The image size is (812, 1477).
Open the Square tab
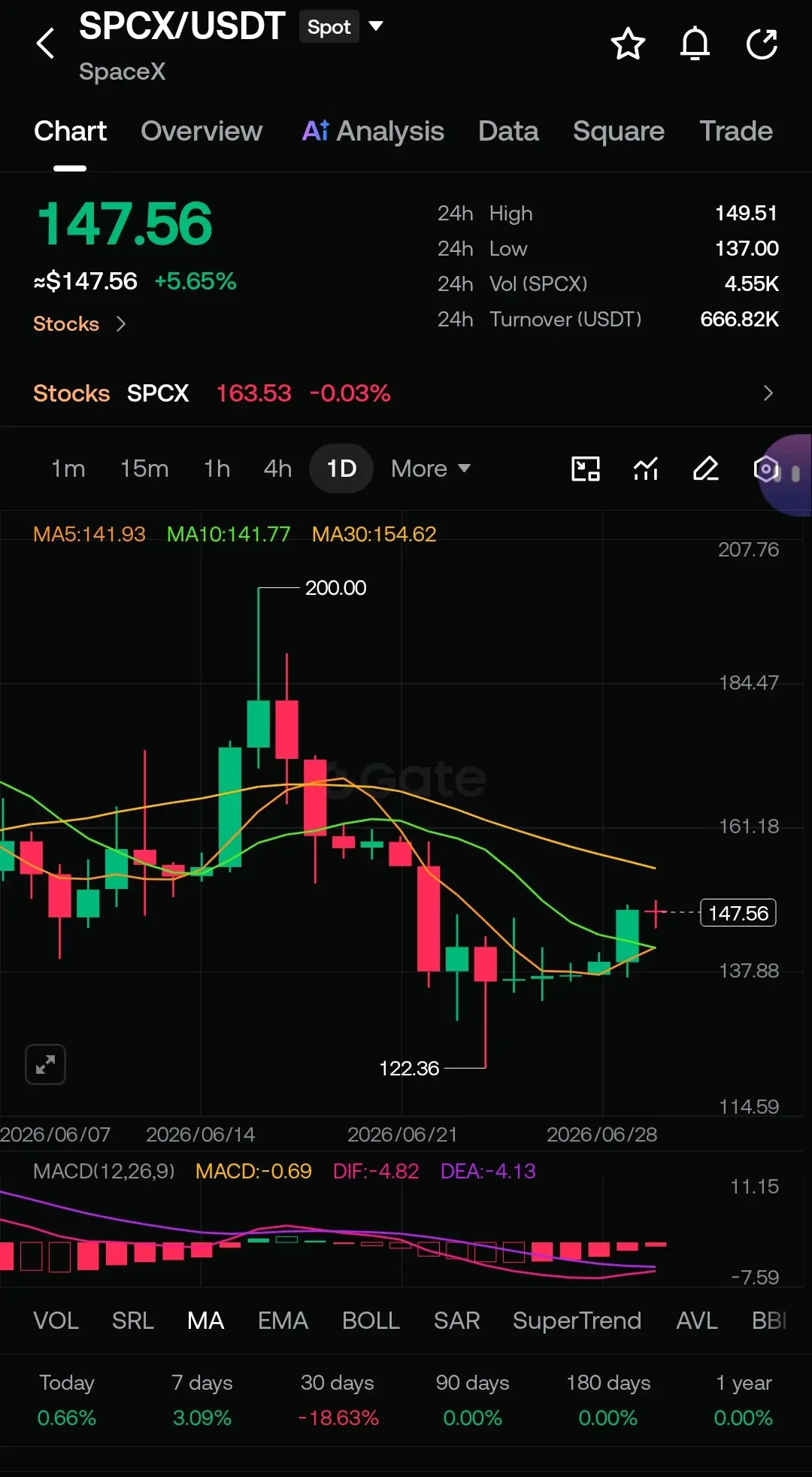[x=619, y=131]
